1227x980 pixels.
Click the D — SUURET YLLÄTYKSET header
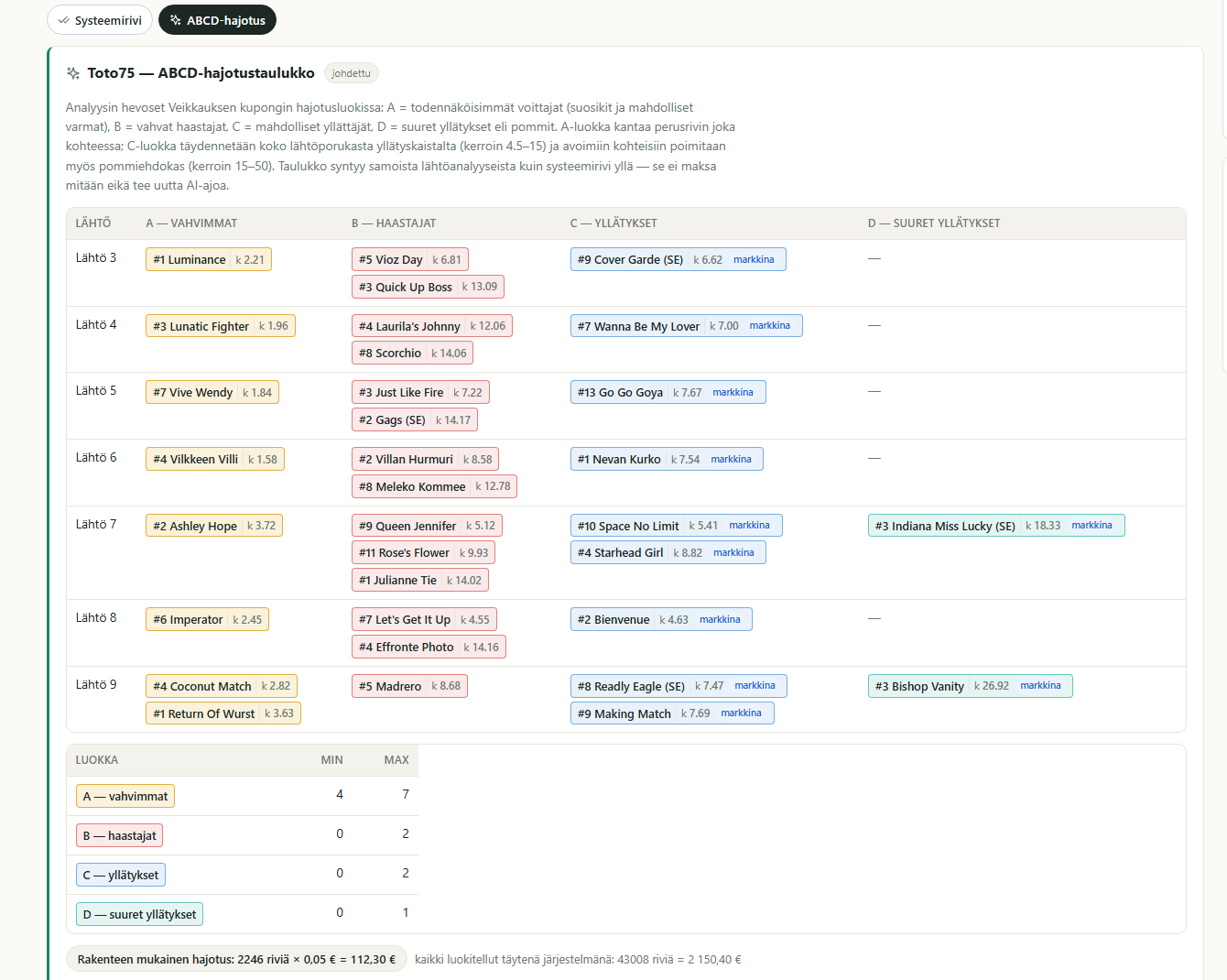point(934,223)
